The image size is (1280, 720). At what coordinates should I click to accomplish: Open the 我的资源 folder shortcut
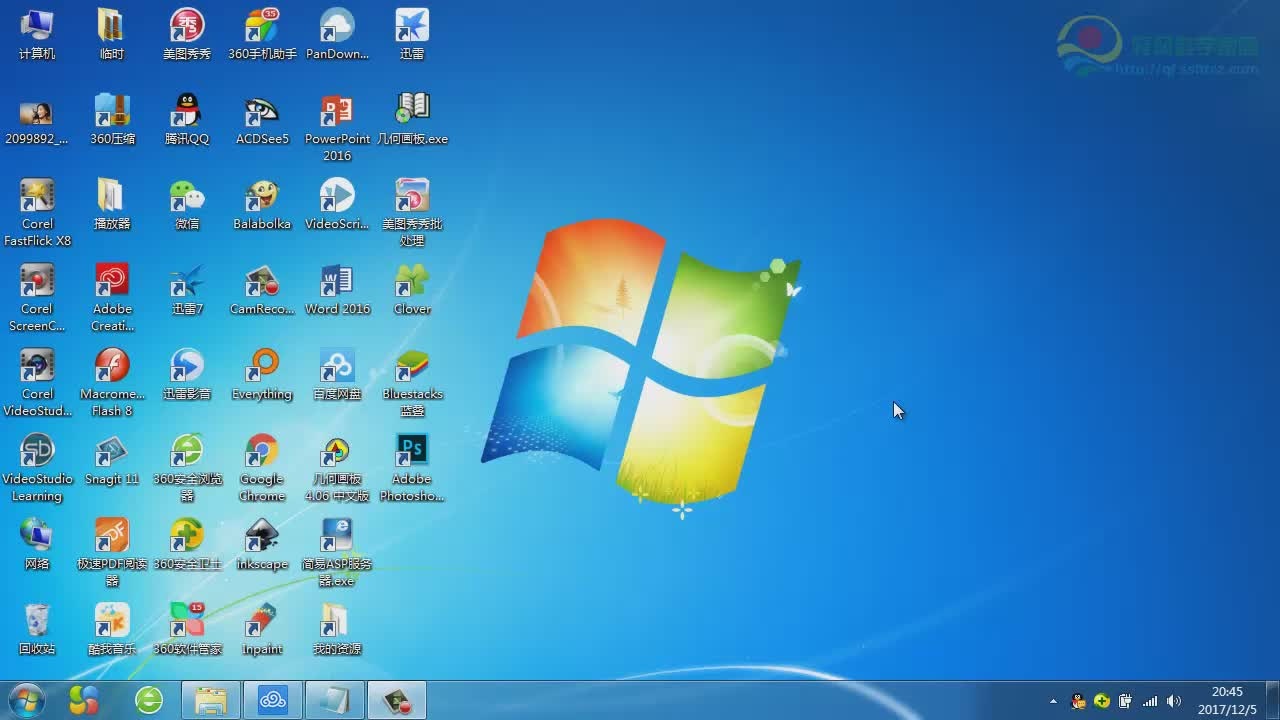337,630
